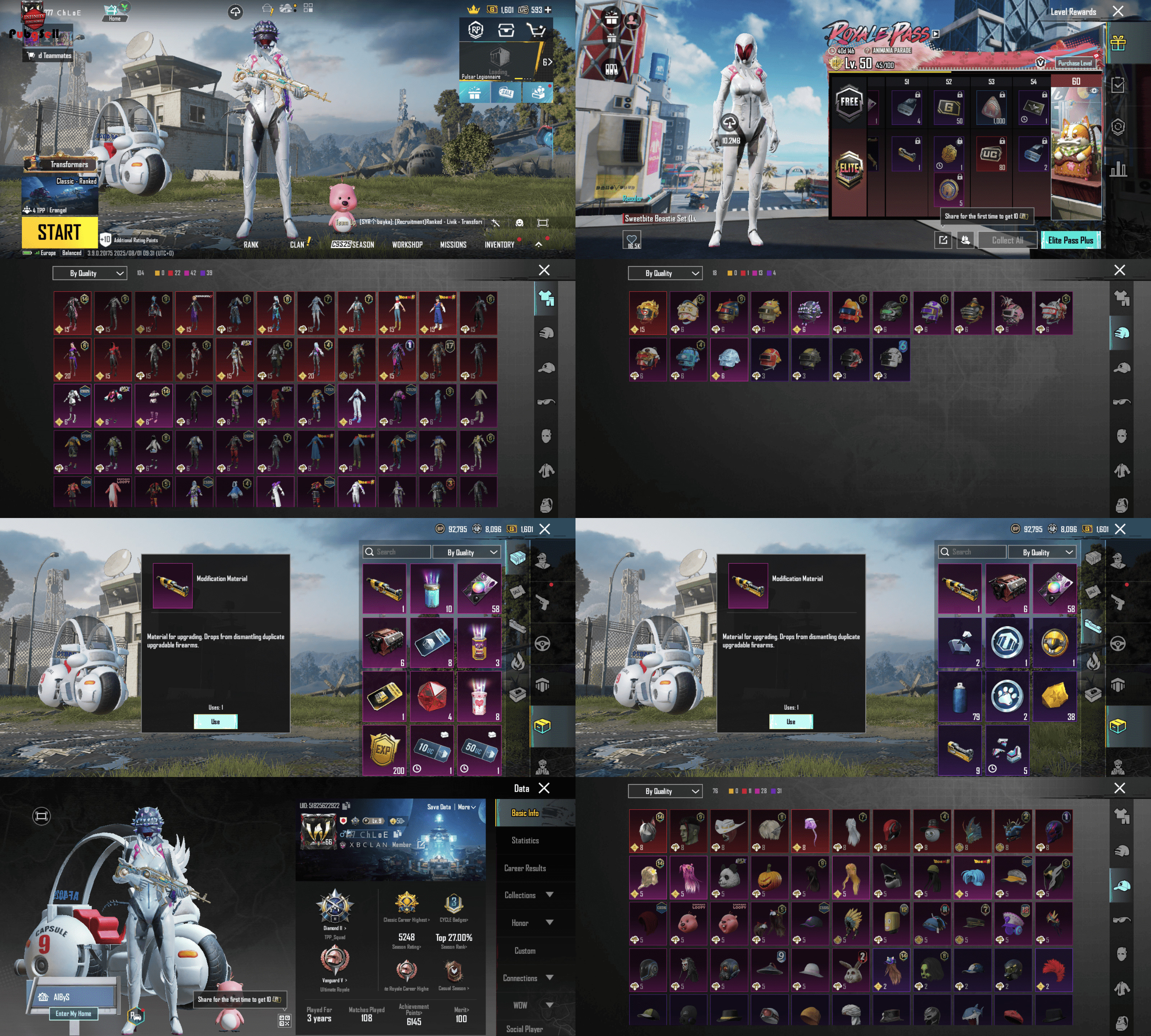Click share icon beside Collect All
Image resolution: width=1151 pixels, height=1036 pixels.
coord(943,240)
